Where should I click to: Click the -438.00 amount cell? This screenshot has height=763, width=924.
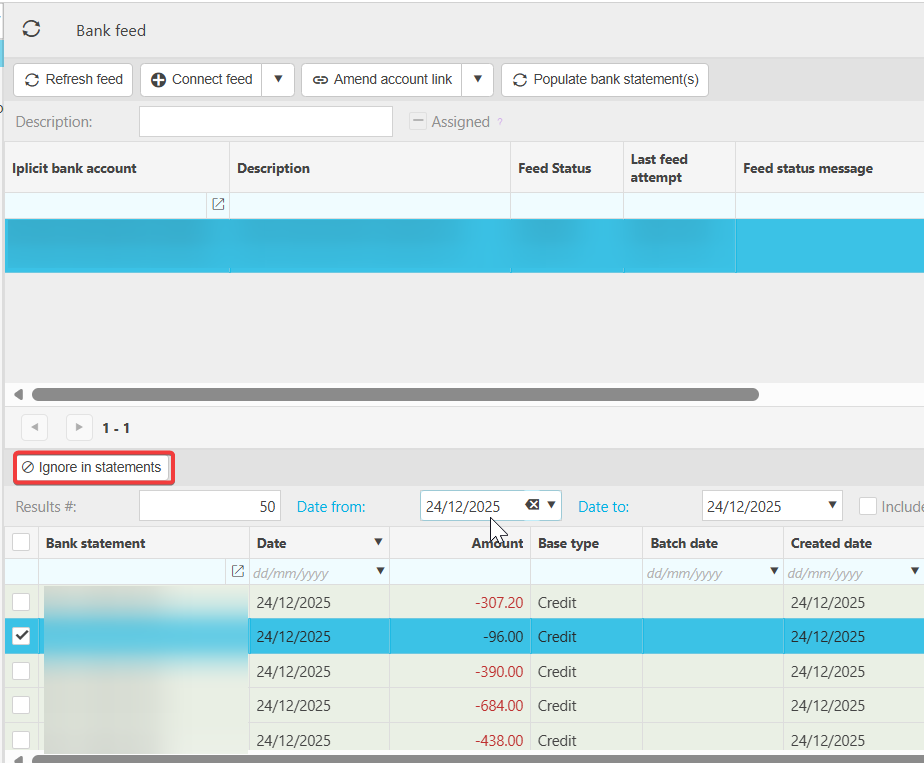coord(460,737)
